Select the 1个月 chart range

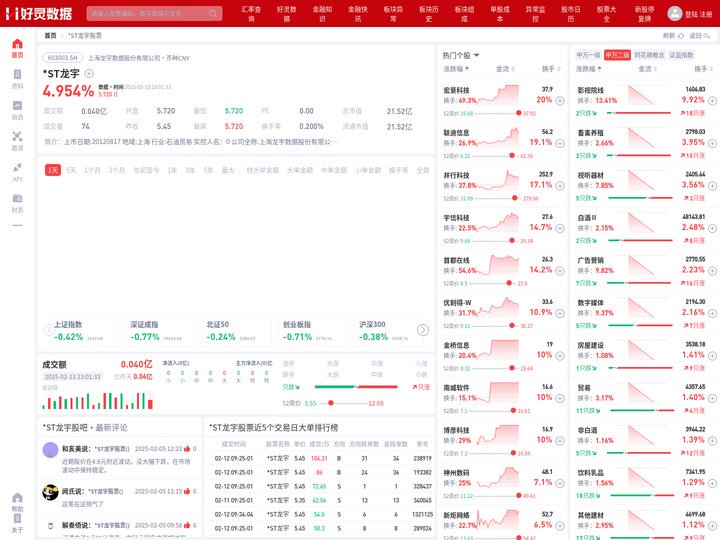pyautogui.click(x=92, y=170)
